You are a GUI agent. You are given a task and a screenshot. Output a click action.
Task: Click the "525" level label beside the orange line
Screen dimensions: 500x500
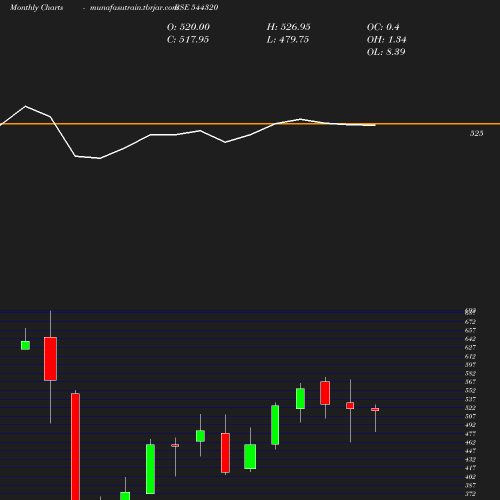point(477,133)
